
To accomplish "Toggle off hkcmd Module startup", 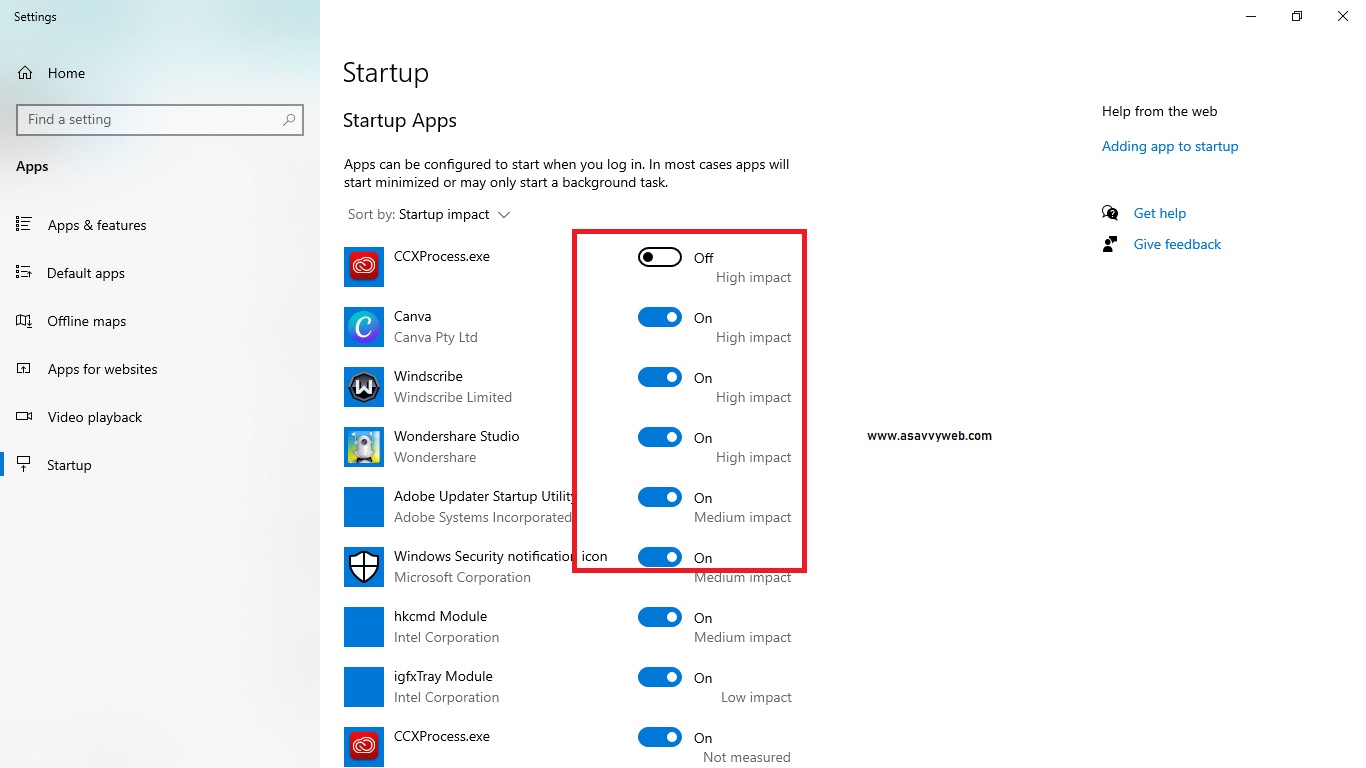I will (659, 617).
